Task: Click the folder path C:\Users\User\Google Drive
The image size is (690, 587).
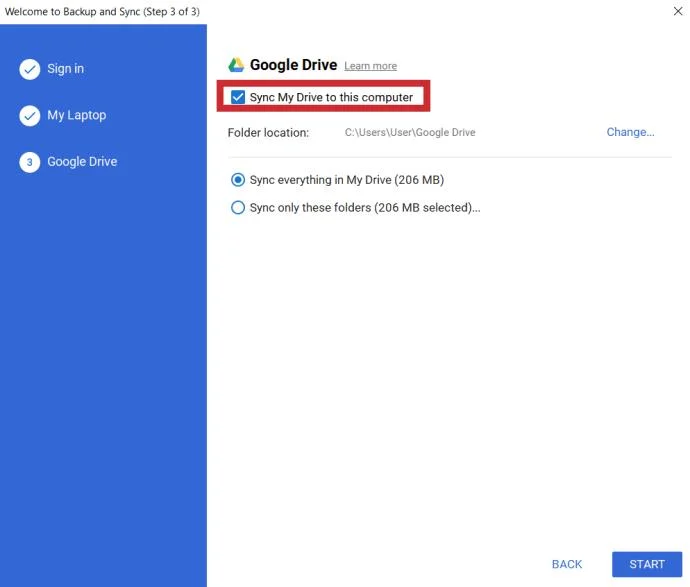Action: [410, 132]
